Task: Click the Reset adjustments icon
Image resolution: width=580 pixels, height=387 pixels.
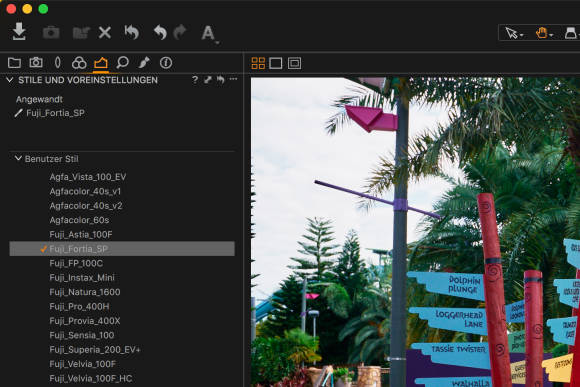Action: (132, 33)
